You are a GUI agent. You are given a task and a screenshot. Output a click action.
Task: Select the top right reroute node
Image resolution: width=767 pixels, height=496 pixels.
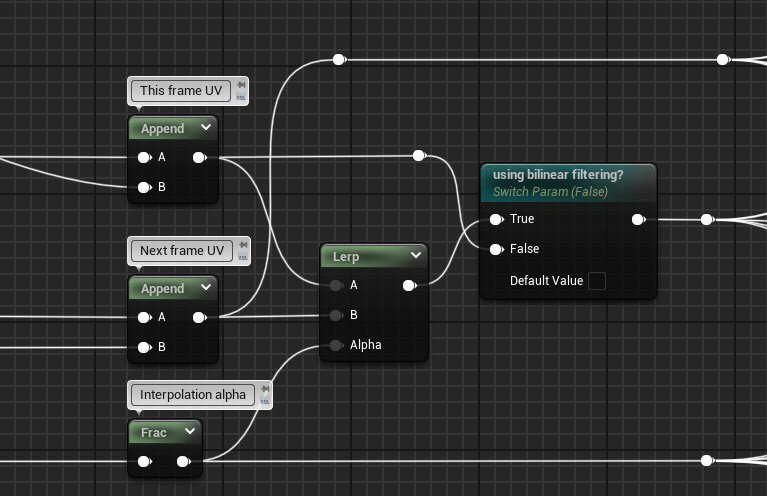722,60
